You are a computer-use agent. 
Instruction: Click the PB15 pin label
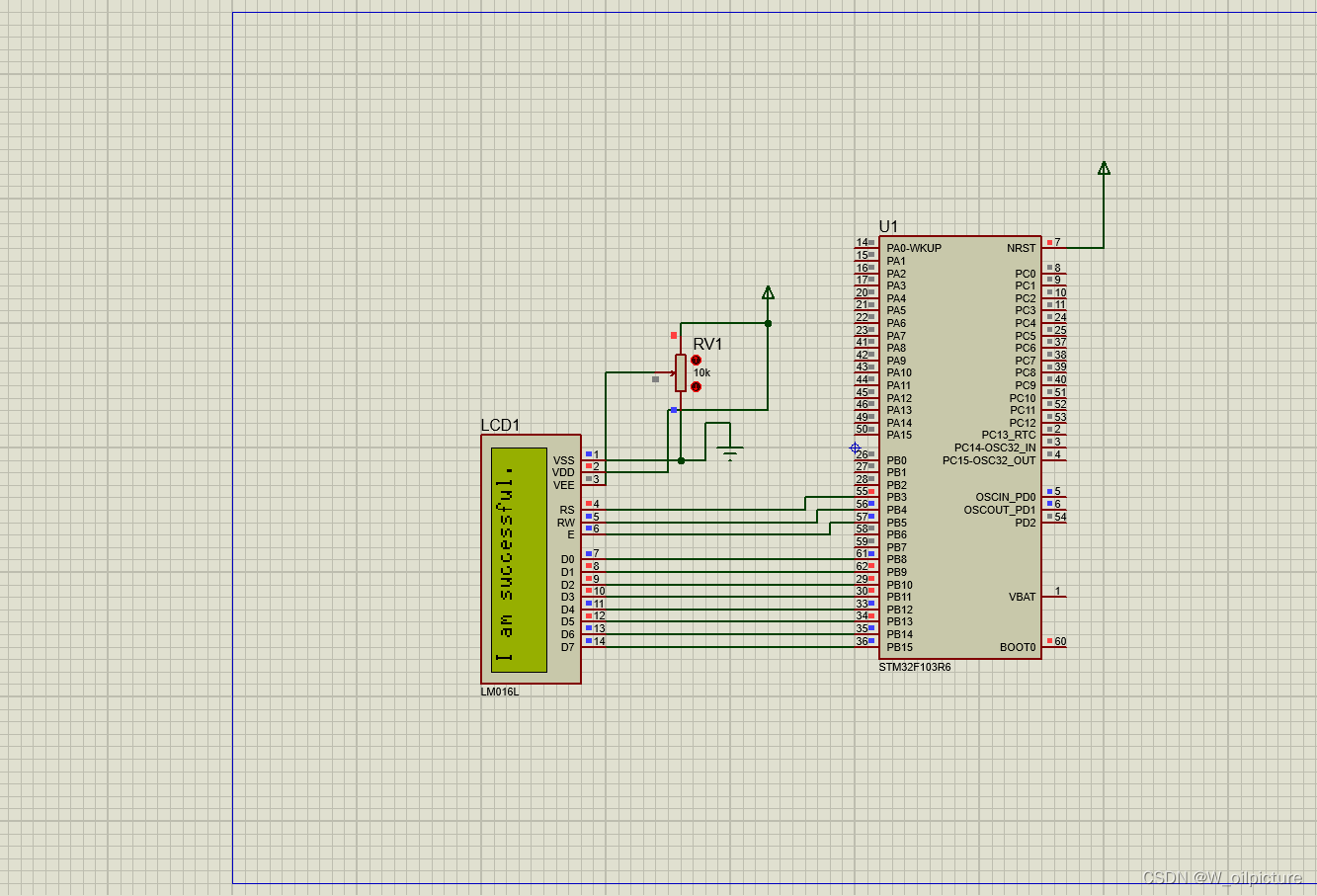click(899, 647)
